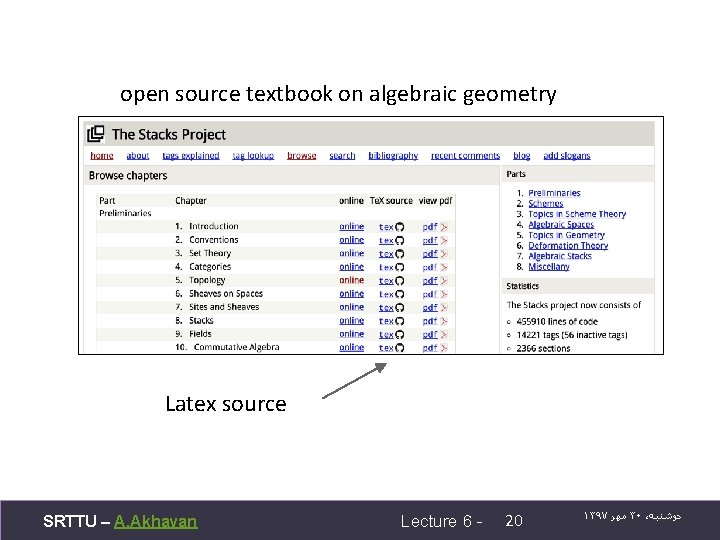The width and height of the screenshot is (720, 540).
Task: Open Topology chapter online link
Action: tap(352, 280)
